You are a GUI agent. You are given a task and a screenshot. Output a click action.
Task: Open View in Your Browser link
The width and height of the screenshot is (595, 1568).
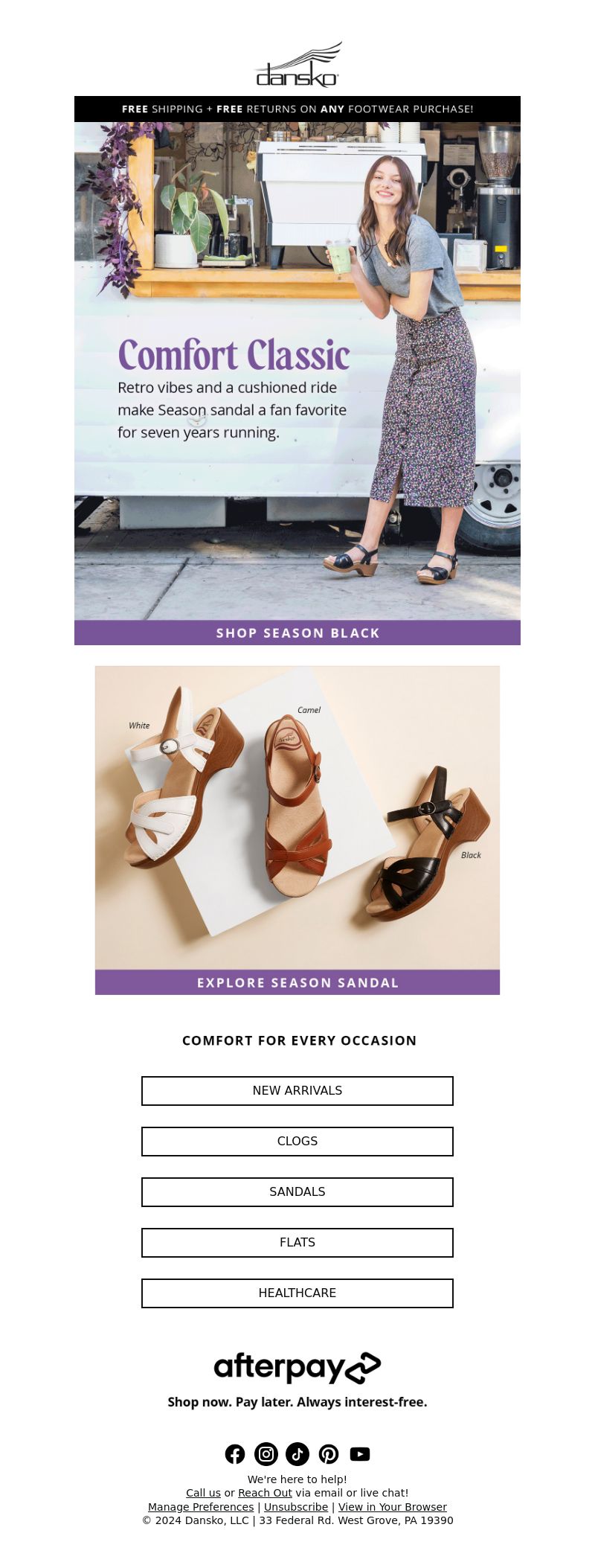coord(393,1507)
